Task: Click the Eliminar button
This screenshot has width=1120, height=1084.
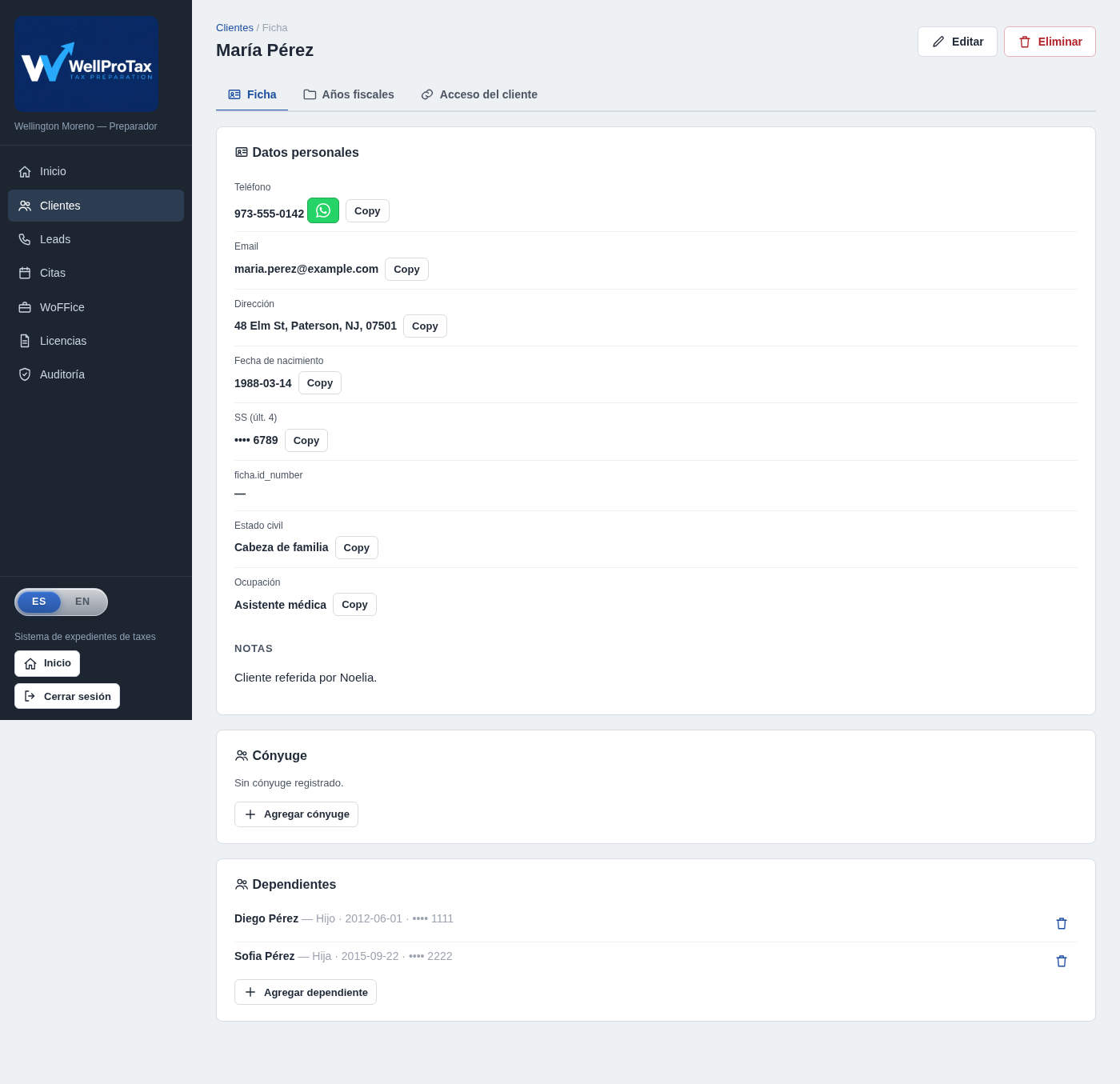Action: click(1050, 42)
